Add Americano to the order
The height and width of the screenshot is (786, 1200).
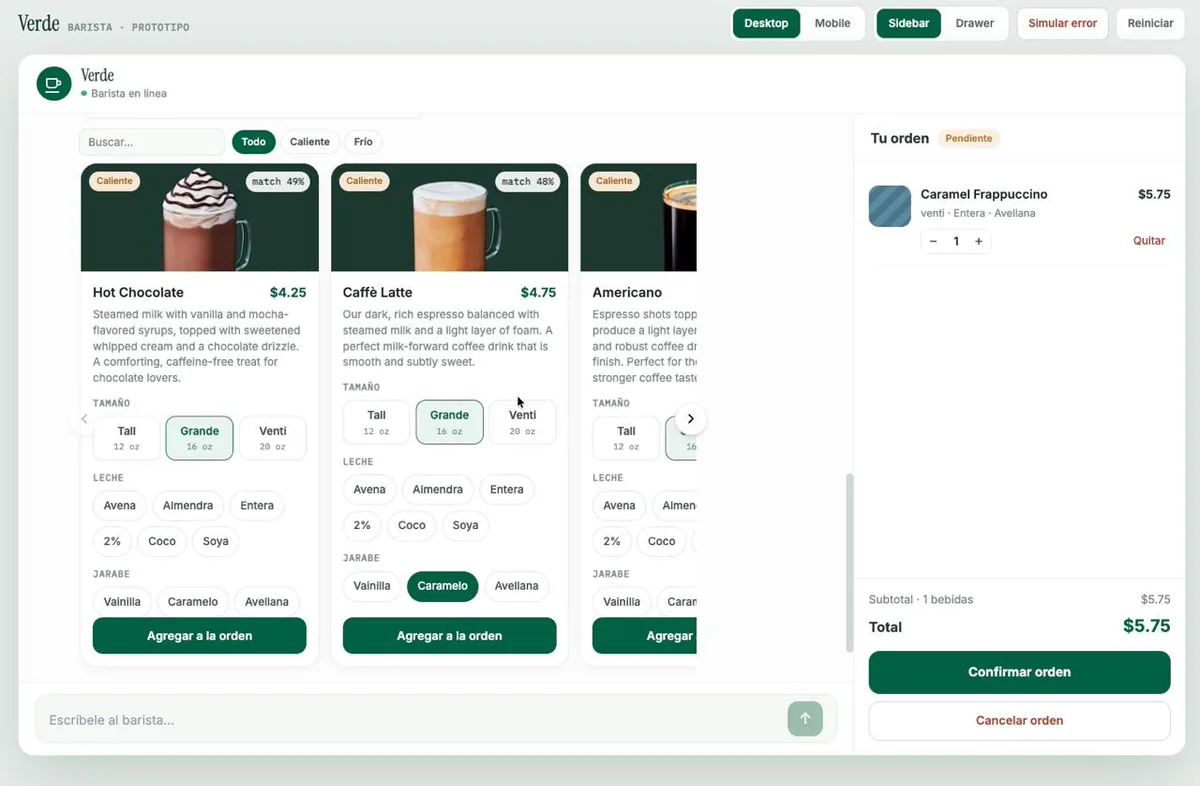click(645, 636)
